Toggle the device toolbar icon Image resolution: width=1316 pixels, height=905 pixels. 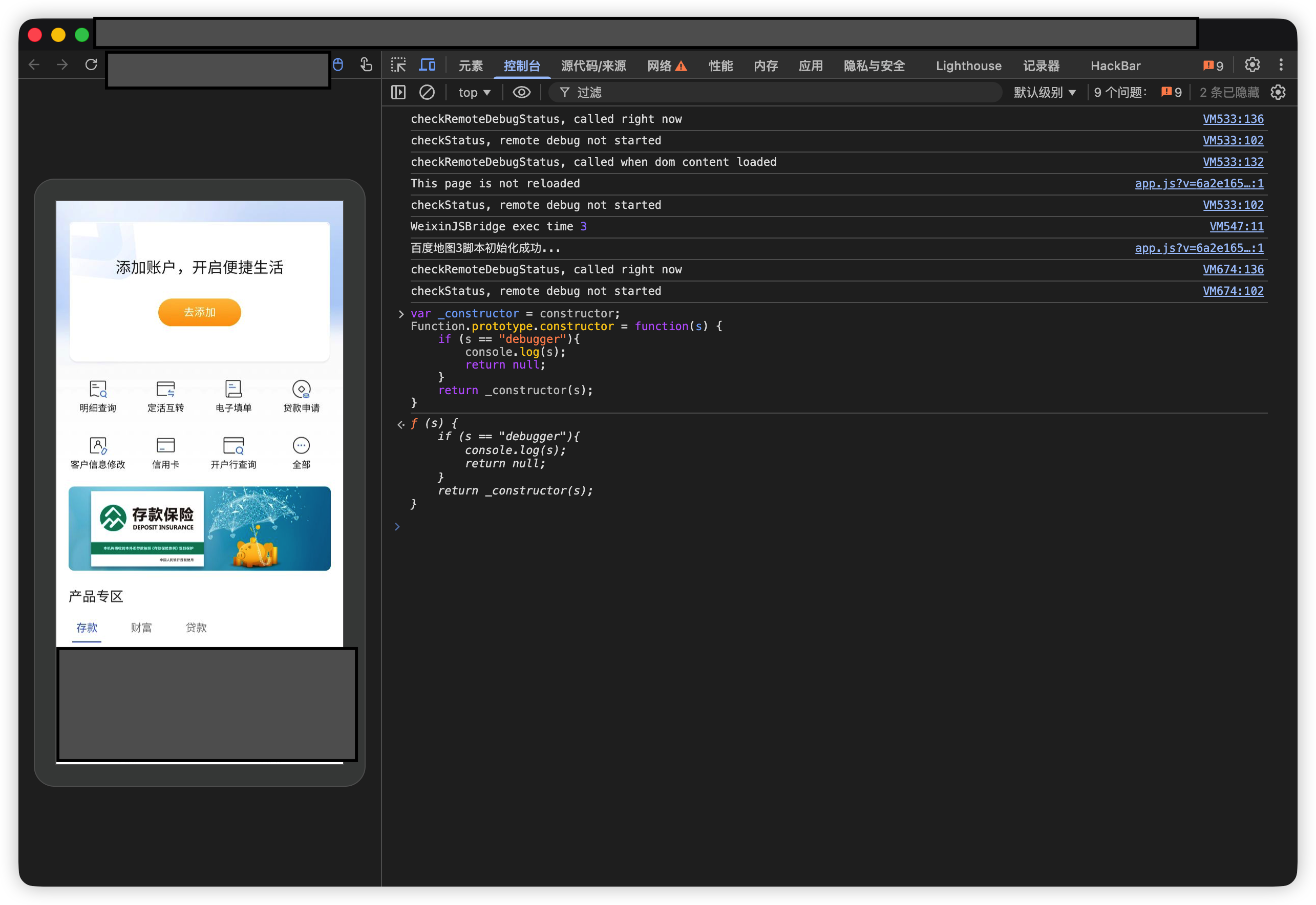point(427,65)
